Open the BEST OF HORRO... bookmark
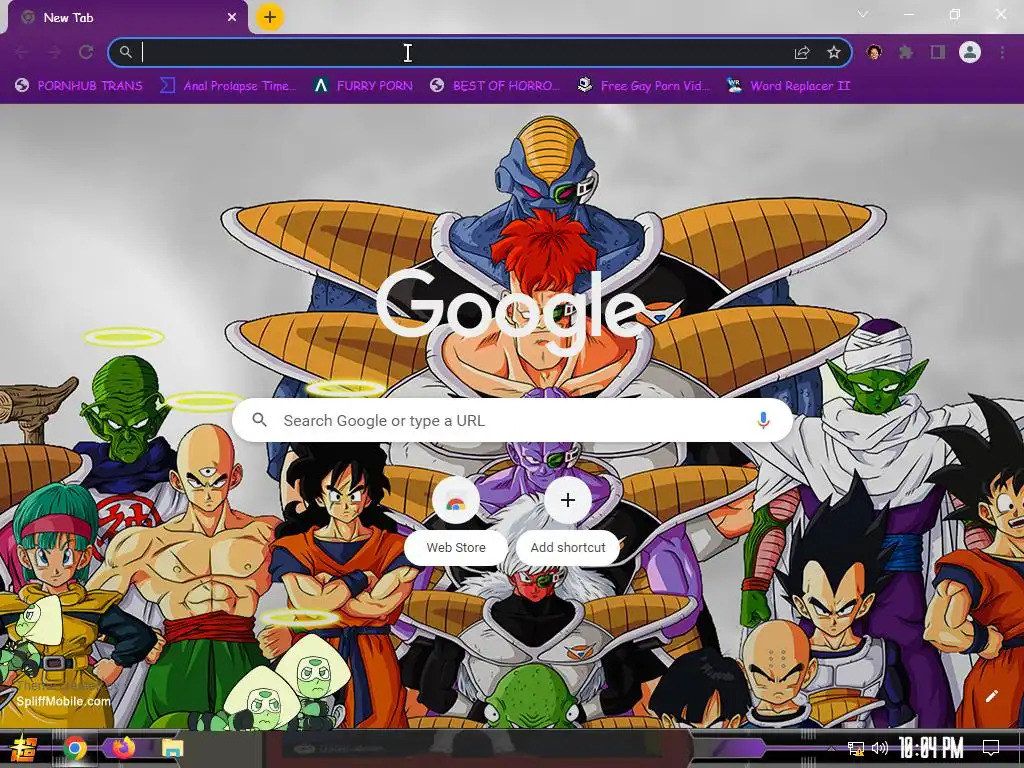This screenshot has width=1024, height=768. pyautogui.click(x=495, y=86)
